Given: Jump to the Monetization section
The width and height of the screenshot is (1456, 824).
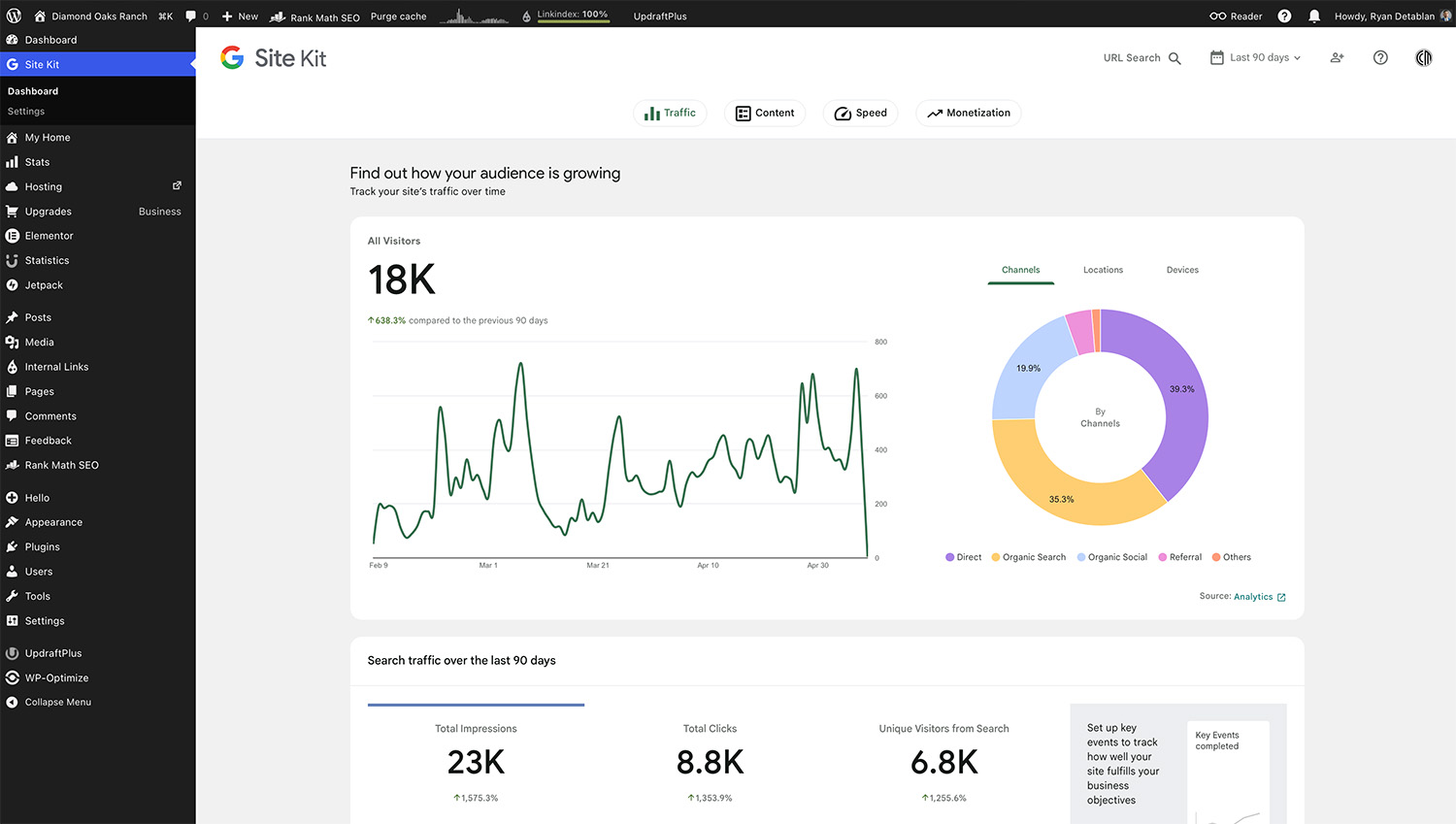Looking at the screenshot, I should click(x=969, y=113).
